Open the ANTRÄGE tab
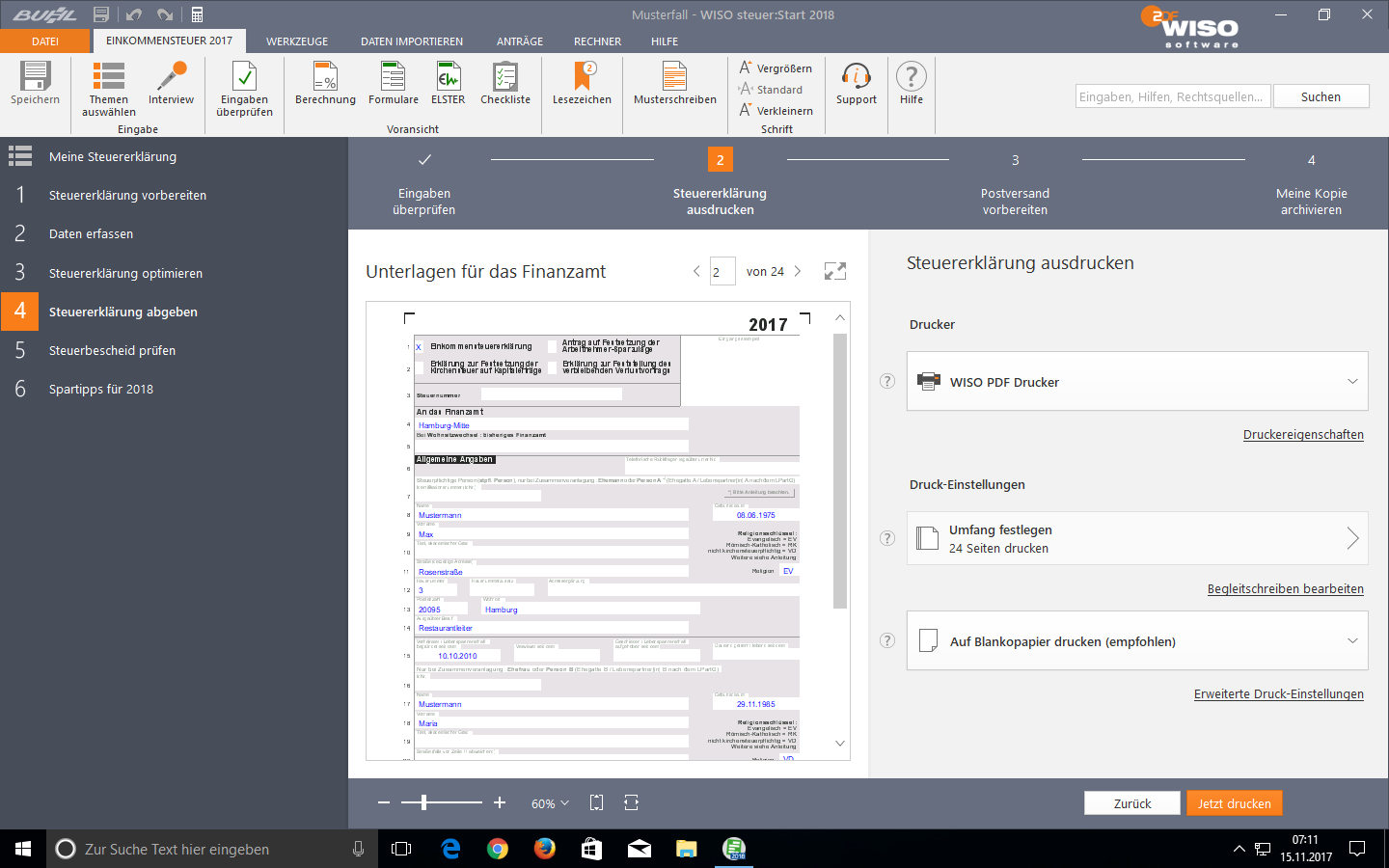 (x=520, y=41)
